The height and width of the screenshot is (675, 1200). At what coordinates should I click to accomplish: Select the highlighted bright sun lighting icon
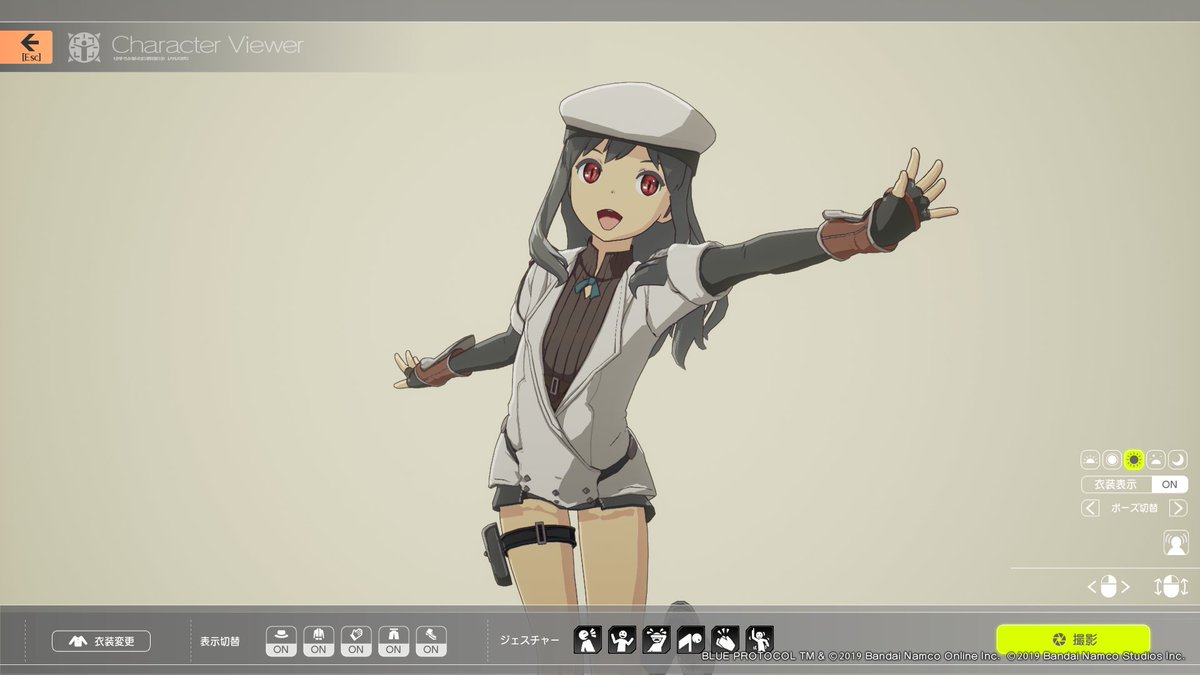coord(1134,460)
